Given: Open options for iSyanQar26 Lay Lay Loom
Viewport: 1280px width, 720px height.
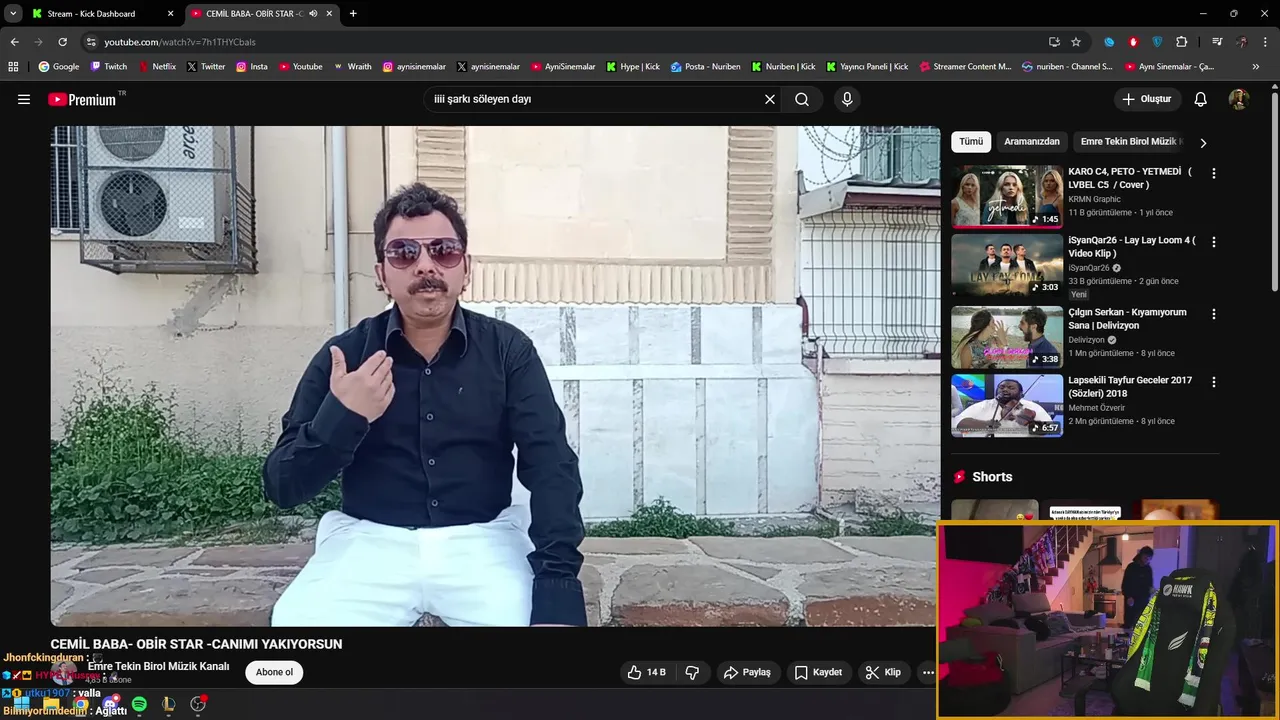Looking at the screenshot, I should 1214,242.
